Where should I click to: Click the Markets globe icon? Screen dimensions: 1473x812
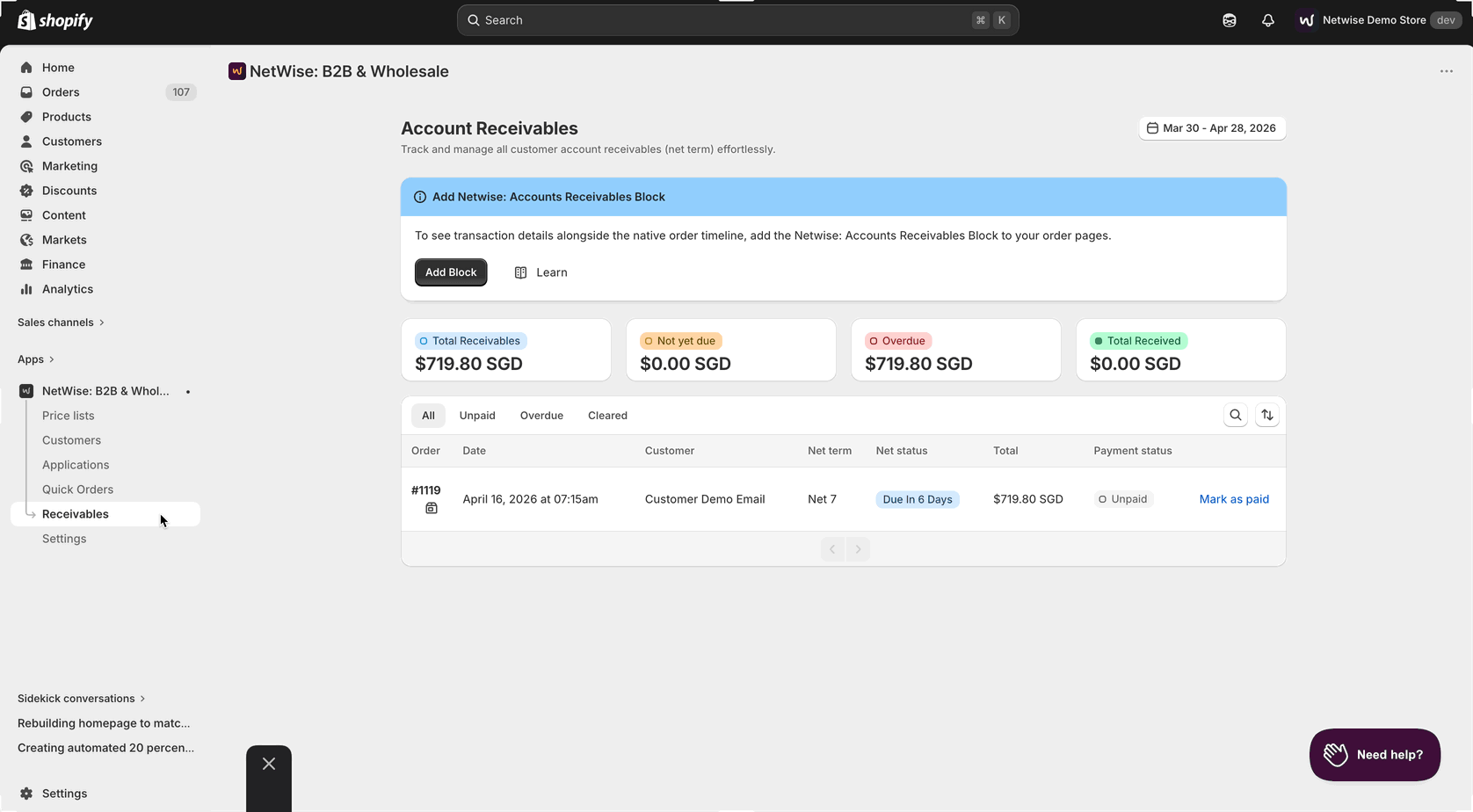26,240
